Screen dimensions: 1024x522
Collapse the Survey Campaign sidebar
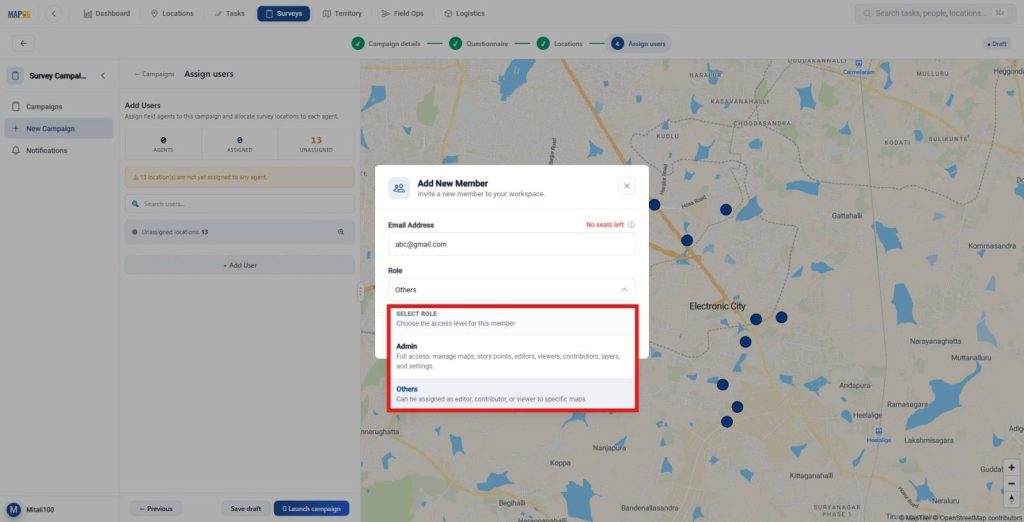tap(103, 76)
